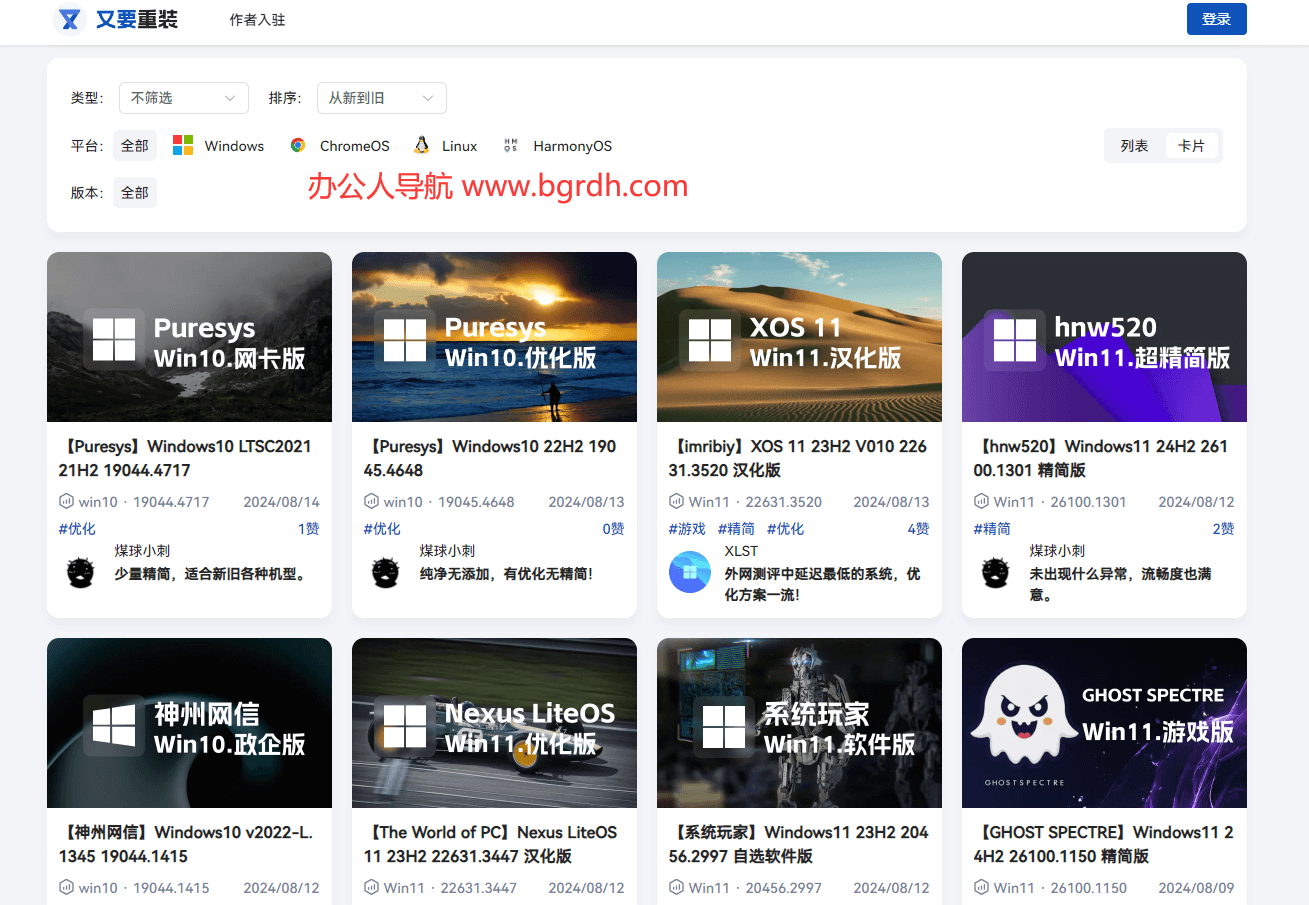Click version icon beside win10 19044.4717

coord(66,502)
